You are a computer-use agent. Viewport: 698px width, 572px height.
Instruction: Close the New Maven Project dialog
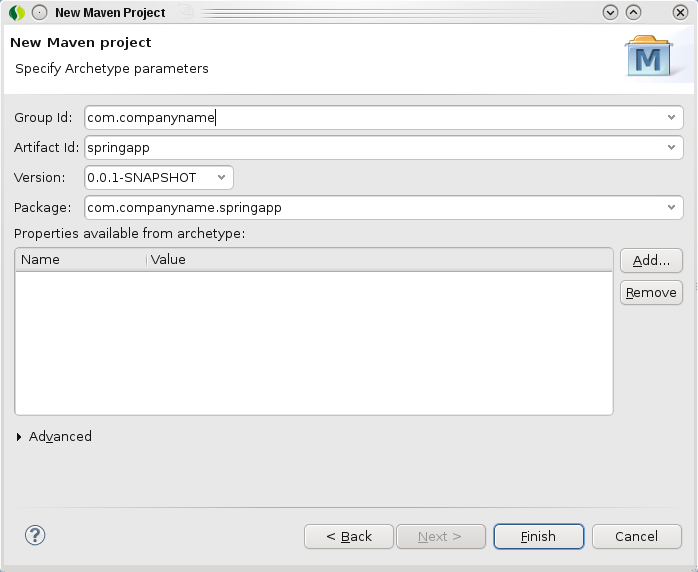coord(680,12)
